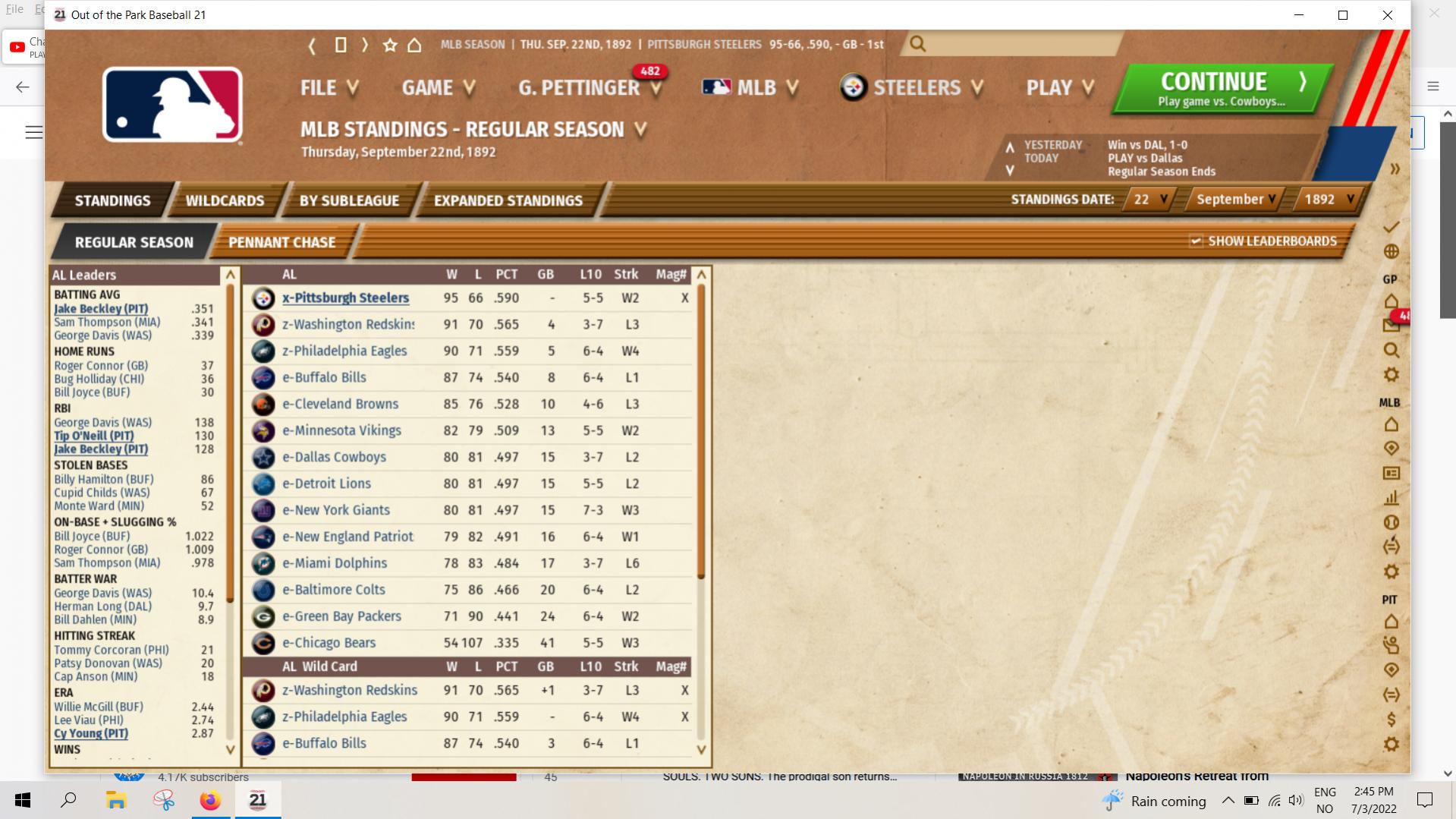This screenshot has width=1456, height=819.
Task: Open the PLAY menu
Action: pos(1061,88)
